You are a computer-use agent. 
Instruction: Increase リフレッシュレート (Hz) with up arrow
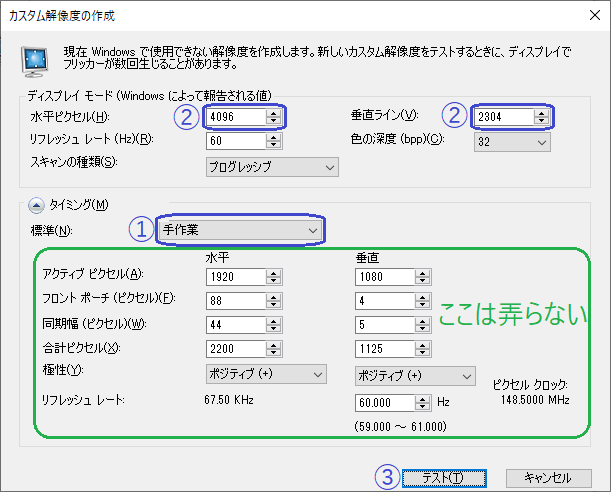[x=273, y=137]
